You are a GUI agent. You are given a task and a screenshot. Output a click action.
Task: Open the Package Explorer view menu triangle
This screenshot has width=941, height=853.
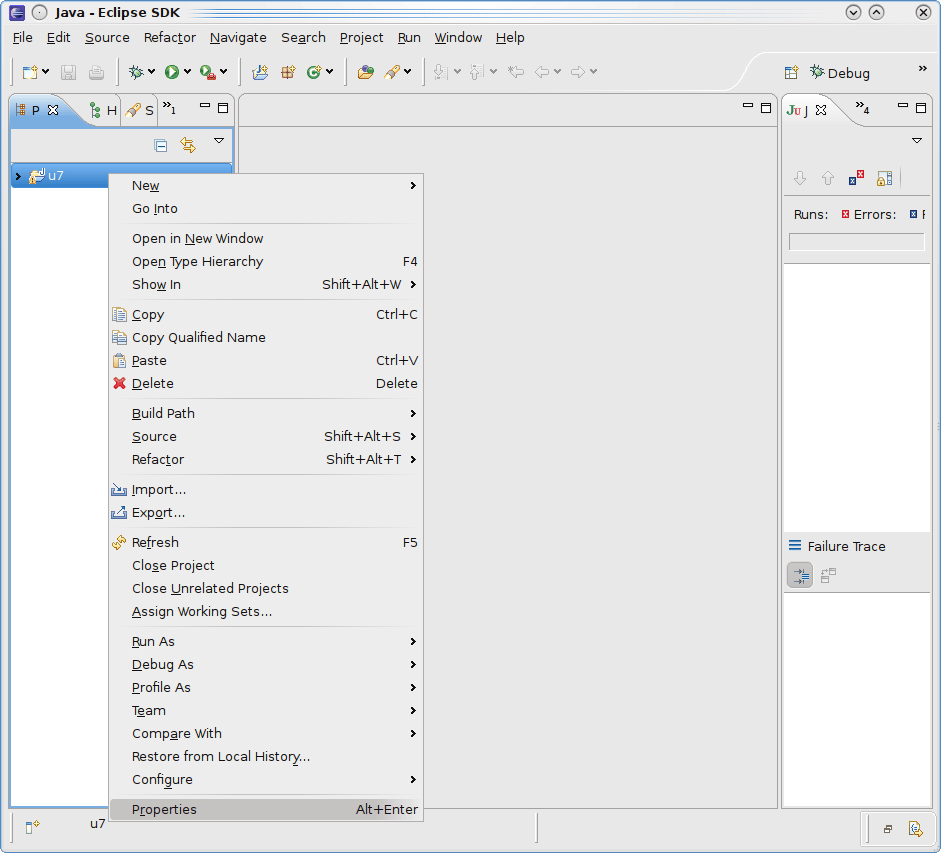pos(219,140)
